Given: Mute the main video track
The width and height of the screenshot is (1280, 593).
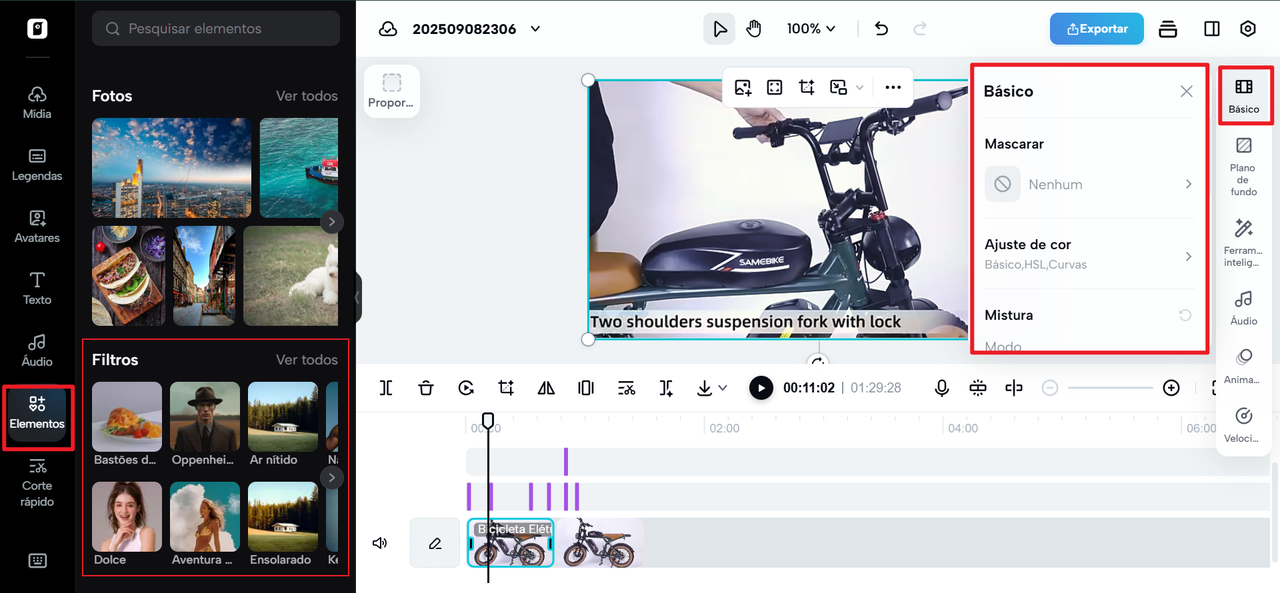Looking at the screenshot, I should tap(380, 543).
